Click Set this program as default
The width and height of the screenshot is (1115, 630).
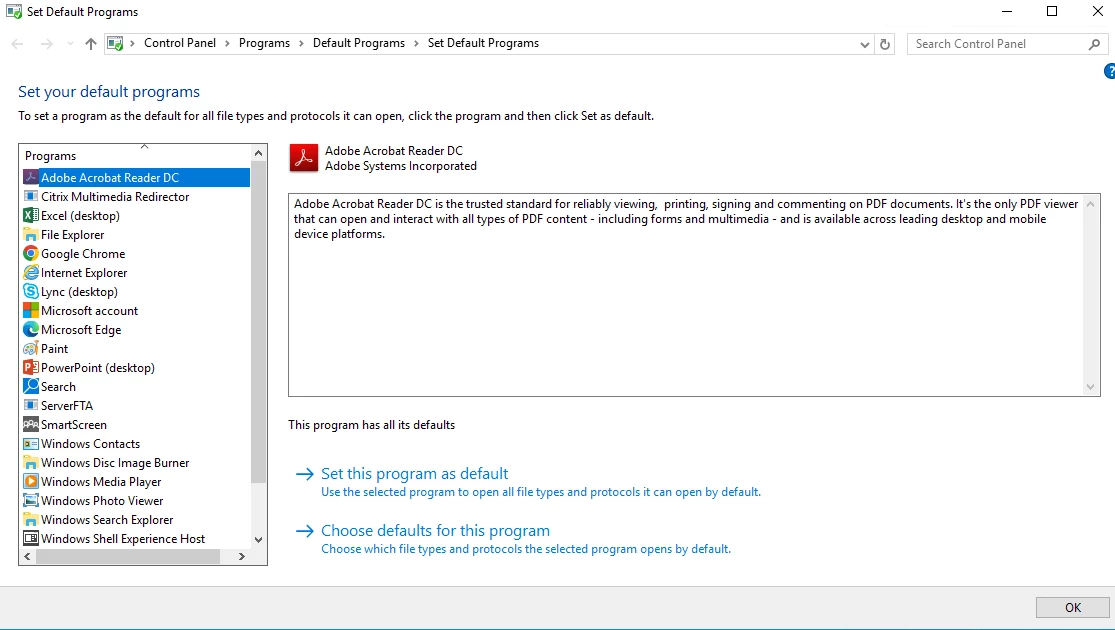(415, 474)
